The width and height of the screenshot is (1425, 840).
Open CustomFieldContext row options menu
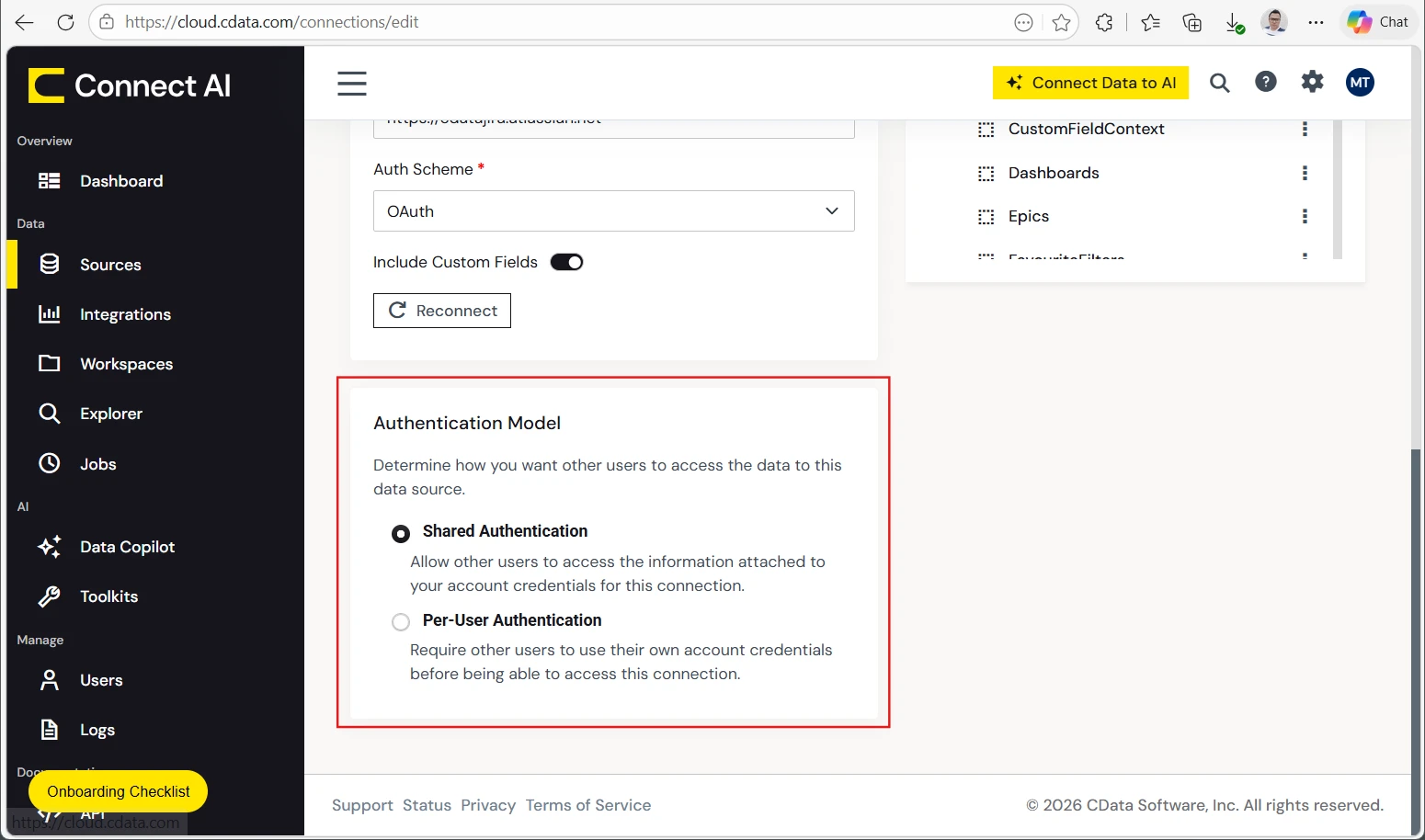[x=1305, y=129]
